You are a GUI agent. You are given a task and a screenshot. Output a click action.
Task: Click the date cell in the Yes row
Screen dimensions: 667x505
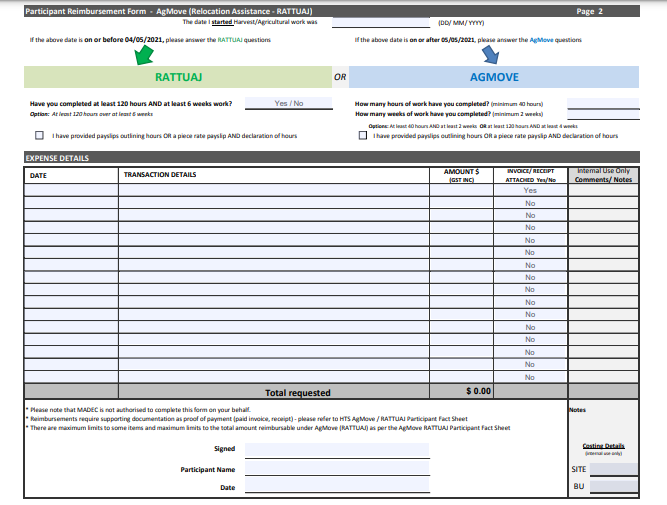pos(71,190)
